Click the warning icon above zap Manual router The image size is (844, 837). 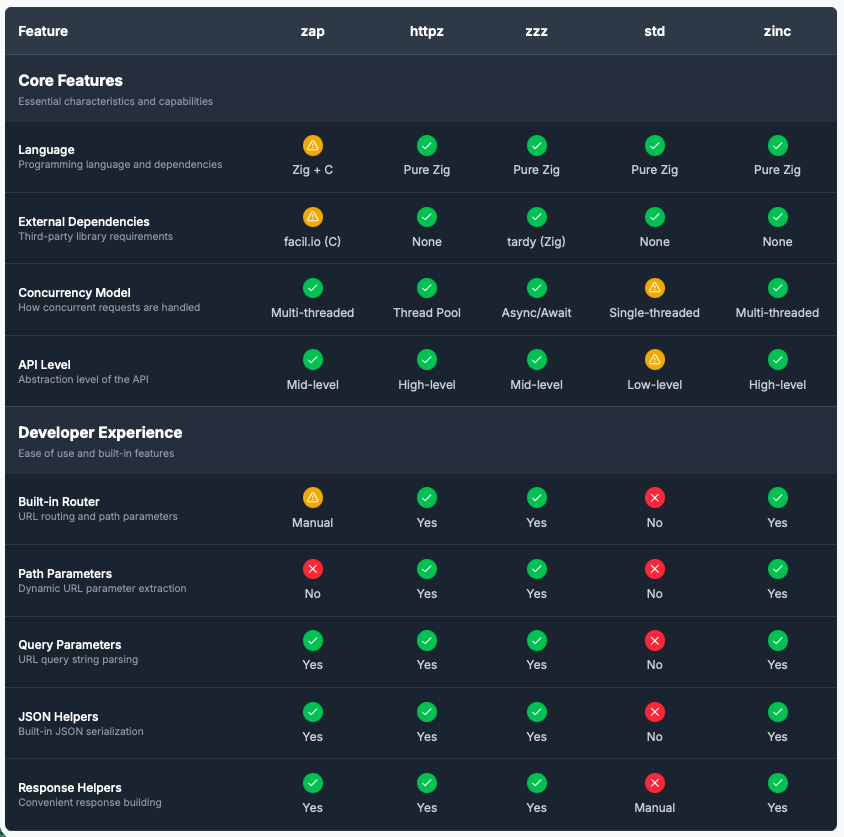pos(313,498)
